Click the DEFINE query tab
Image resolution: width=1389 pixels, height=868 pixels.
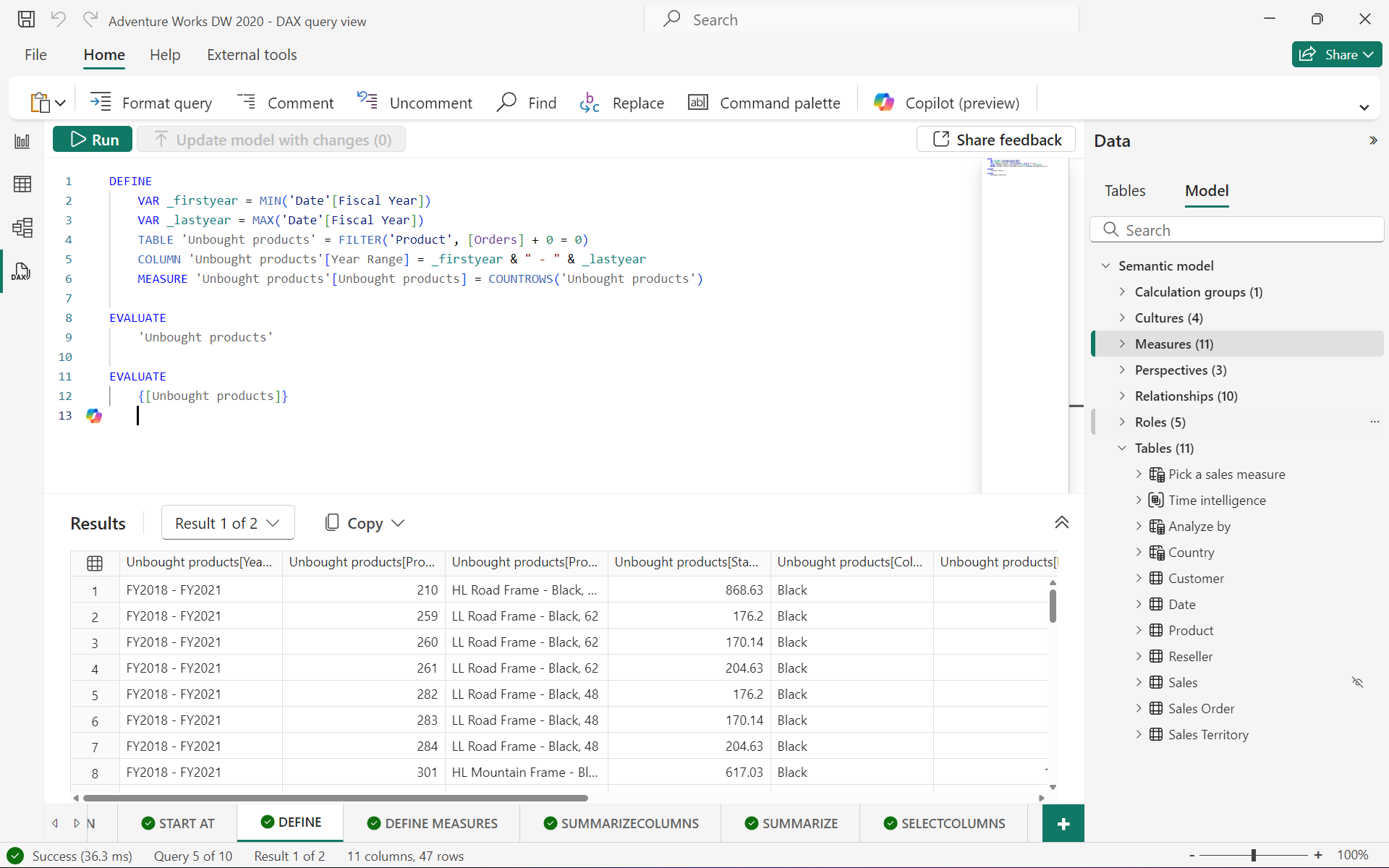pyautogui.click(x=291, y=822)
